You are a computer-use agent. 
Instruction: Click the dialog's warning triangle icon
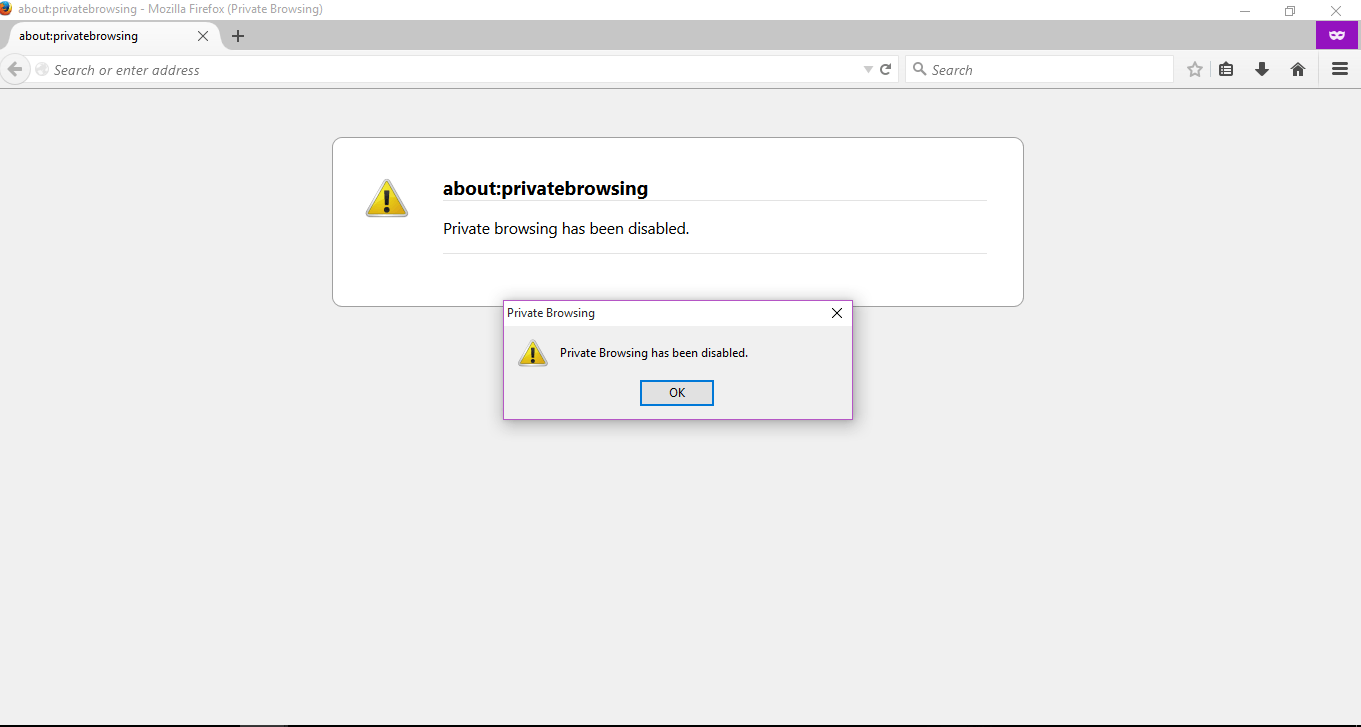pos(533,353)
